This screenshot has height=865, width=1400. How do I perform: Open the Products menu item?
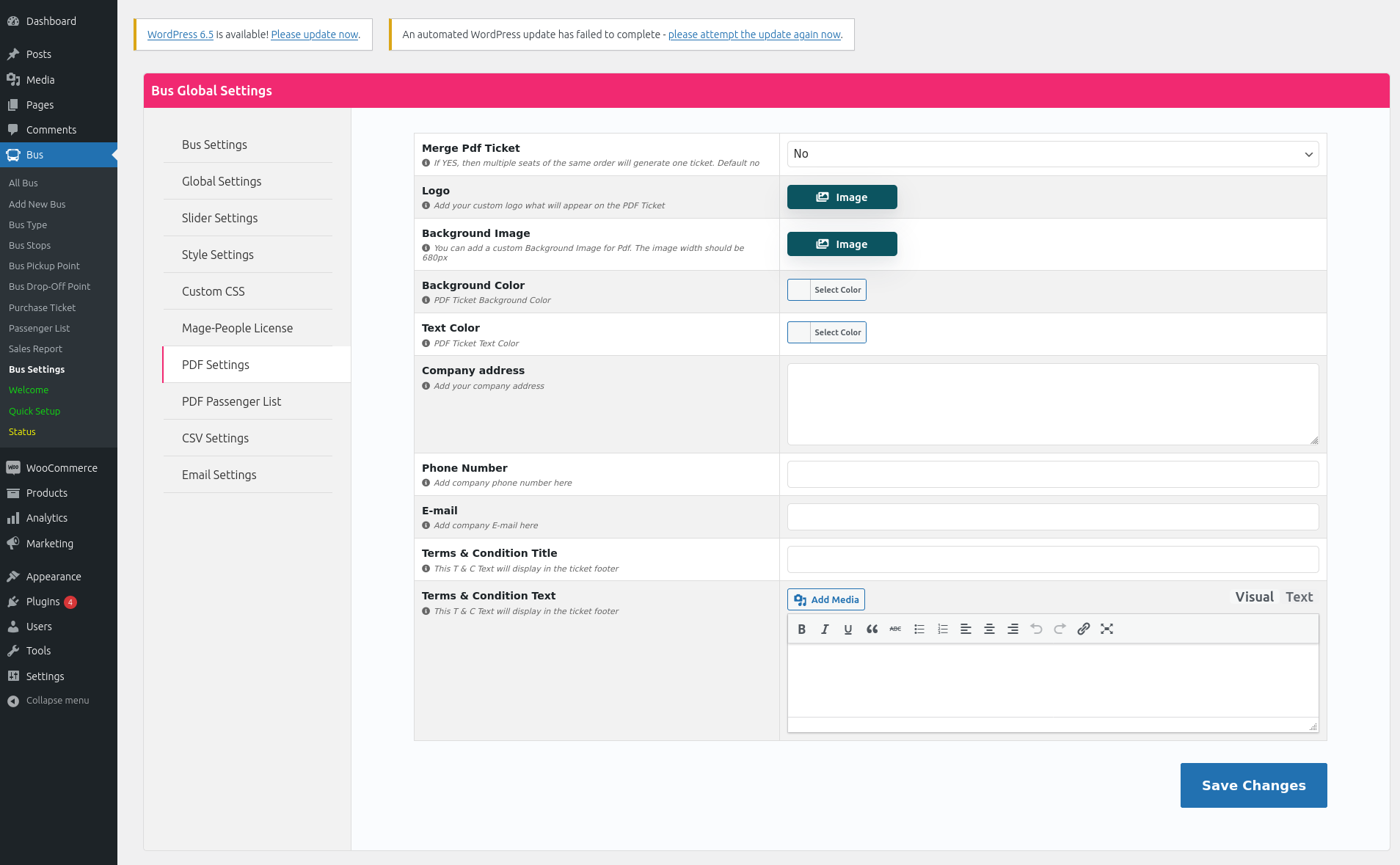point(59,493)
